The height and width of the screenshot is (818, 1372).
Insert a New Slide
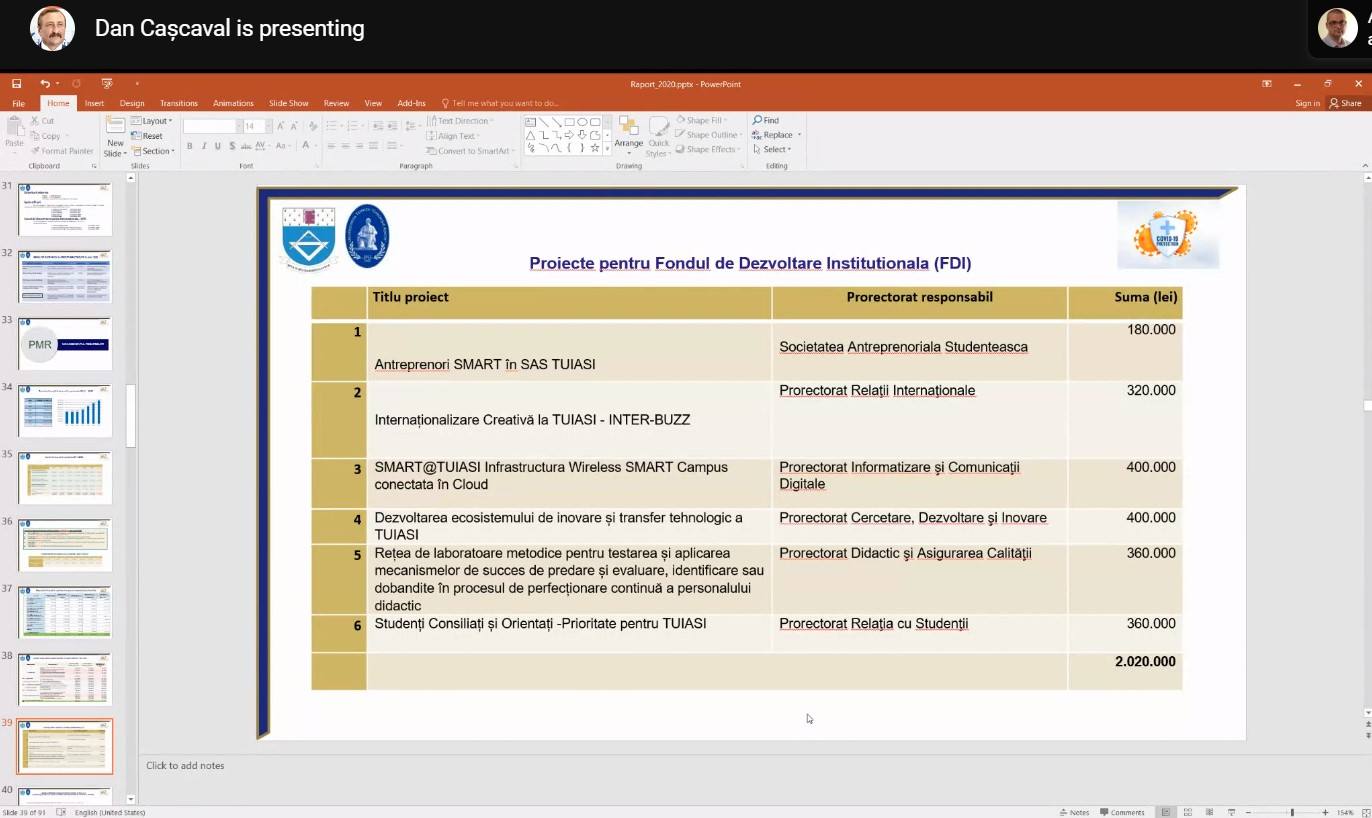pos(115,135)
